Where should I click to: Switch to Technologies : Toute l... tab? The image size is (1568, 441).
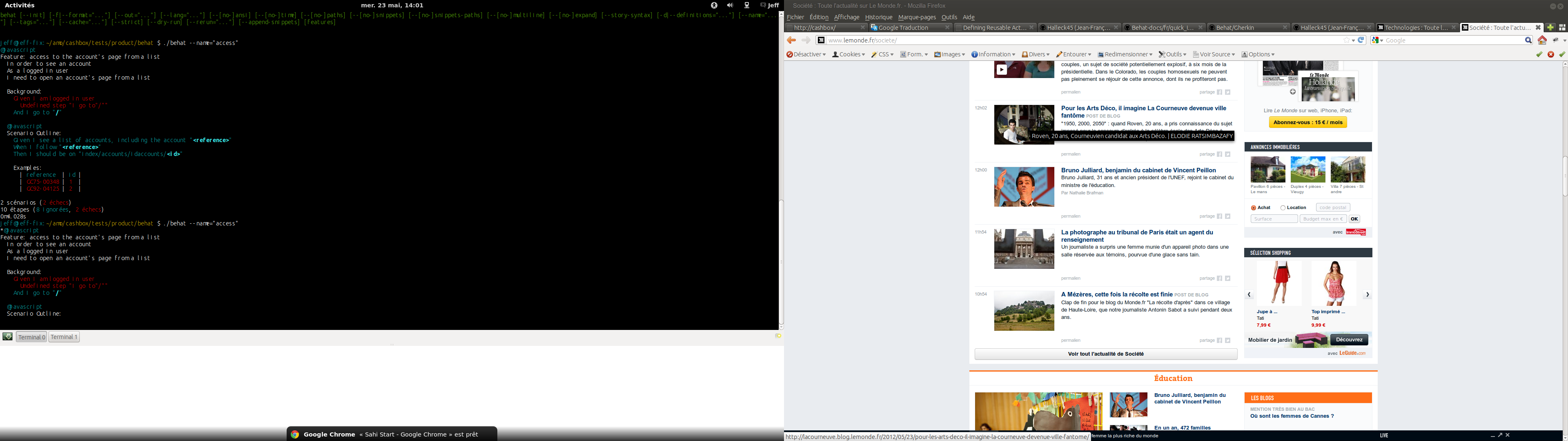(x=1417, y=27)
